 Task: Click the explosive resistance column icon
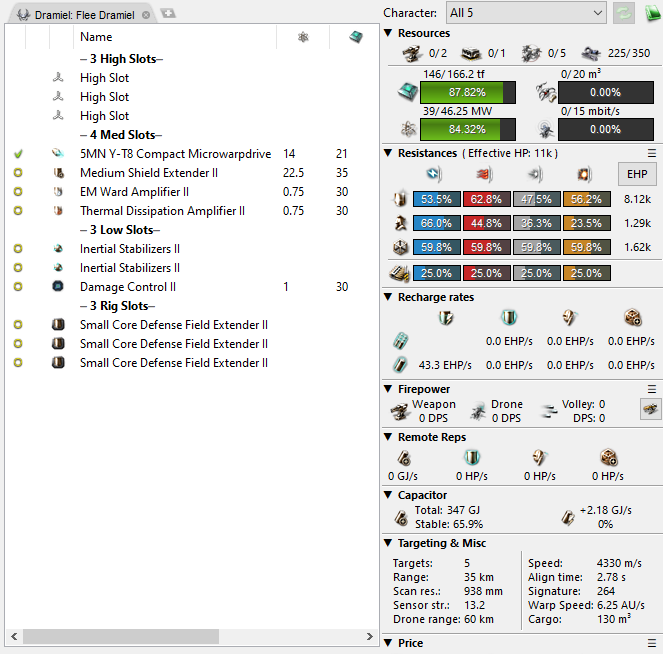click(584, 173)
